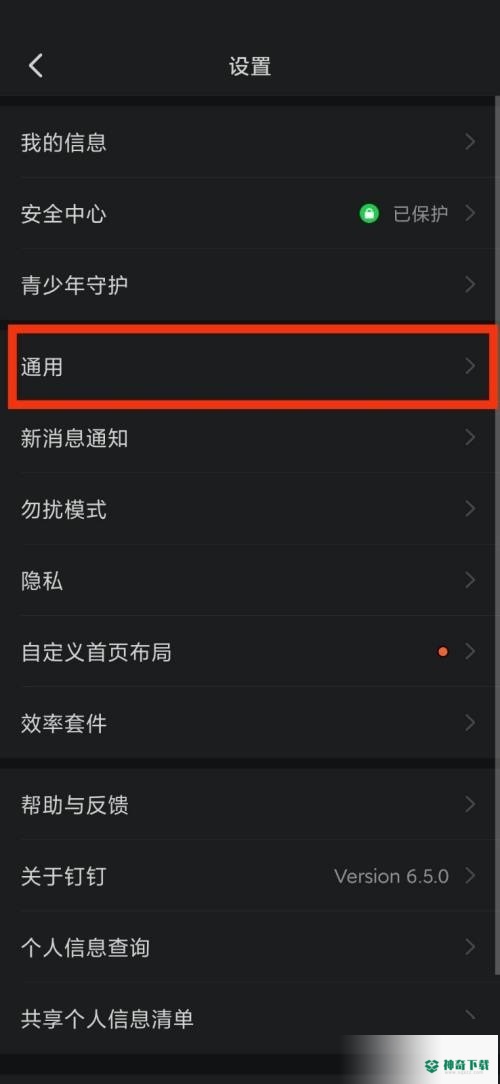This screenshot has width=500, height=1084.
Task: Open 个人信息查询 entry
Action: point(250,947)
